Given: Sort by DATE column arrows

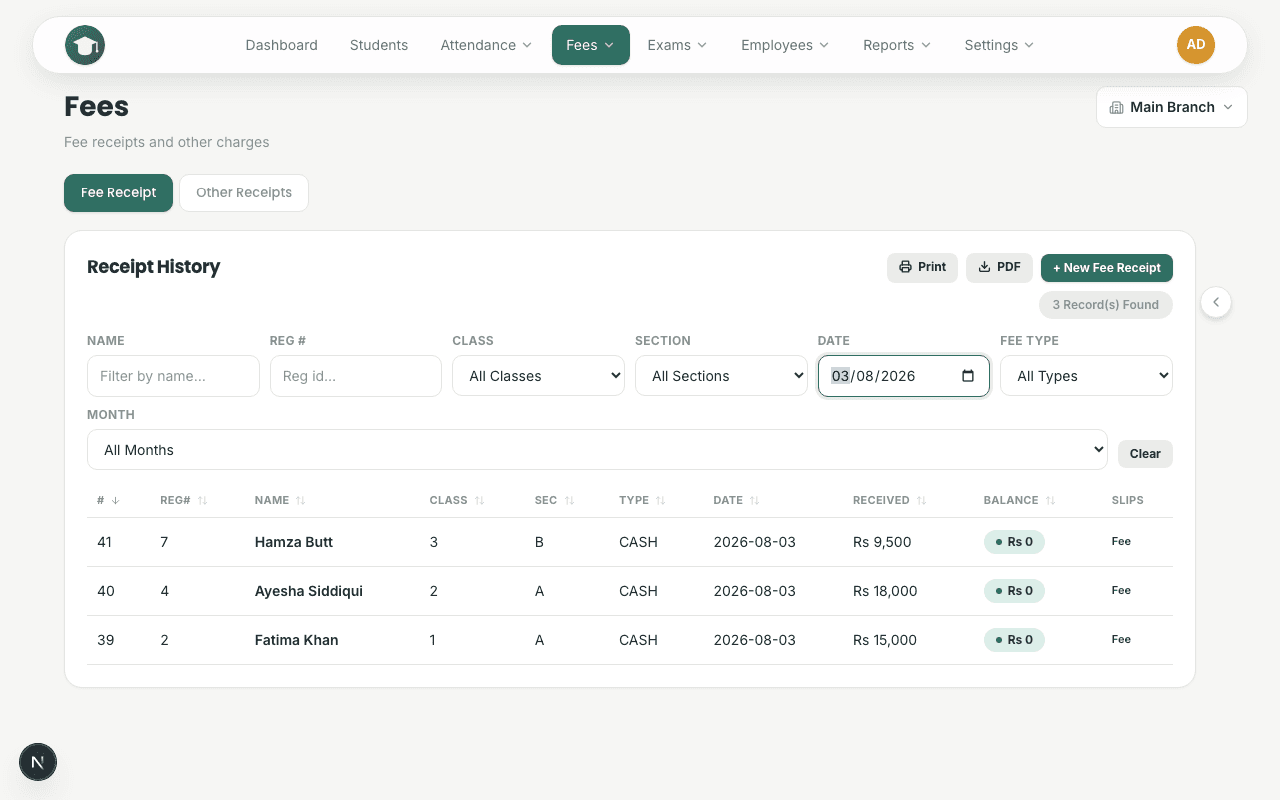Looking at the screenshot, I should 755,500.
